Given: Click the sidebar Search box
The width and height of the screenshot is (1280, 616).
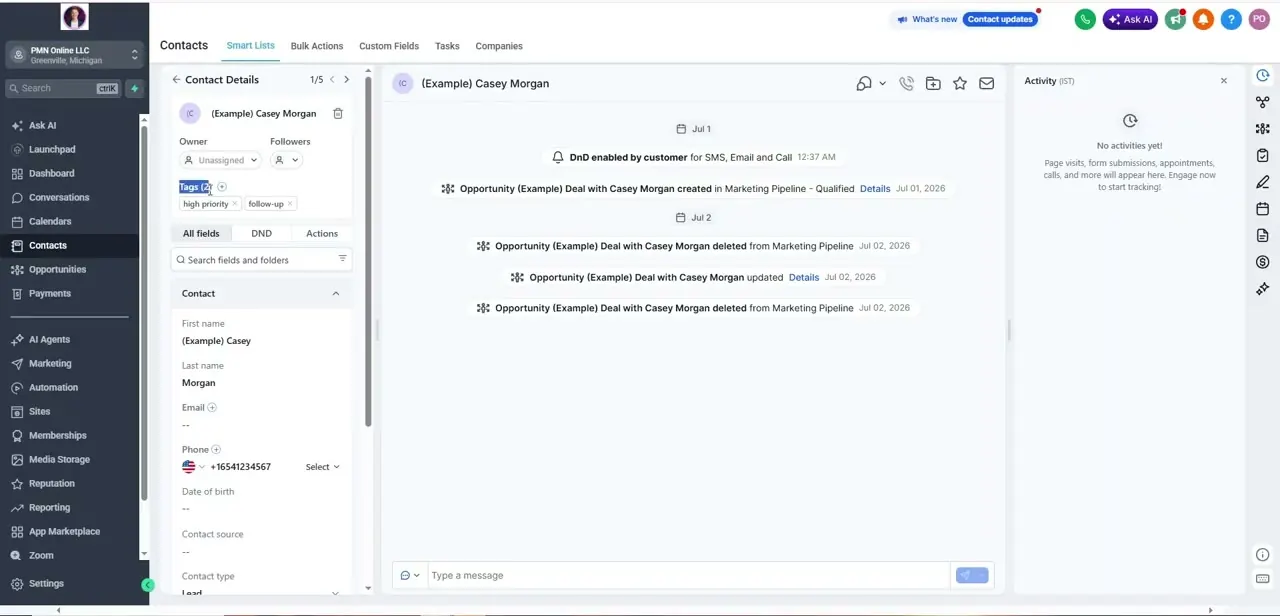Looking at the screenshot, I should 64,88.
